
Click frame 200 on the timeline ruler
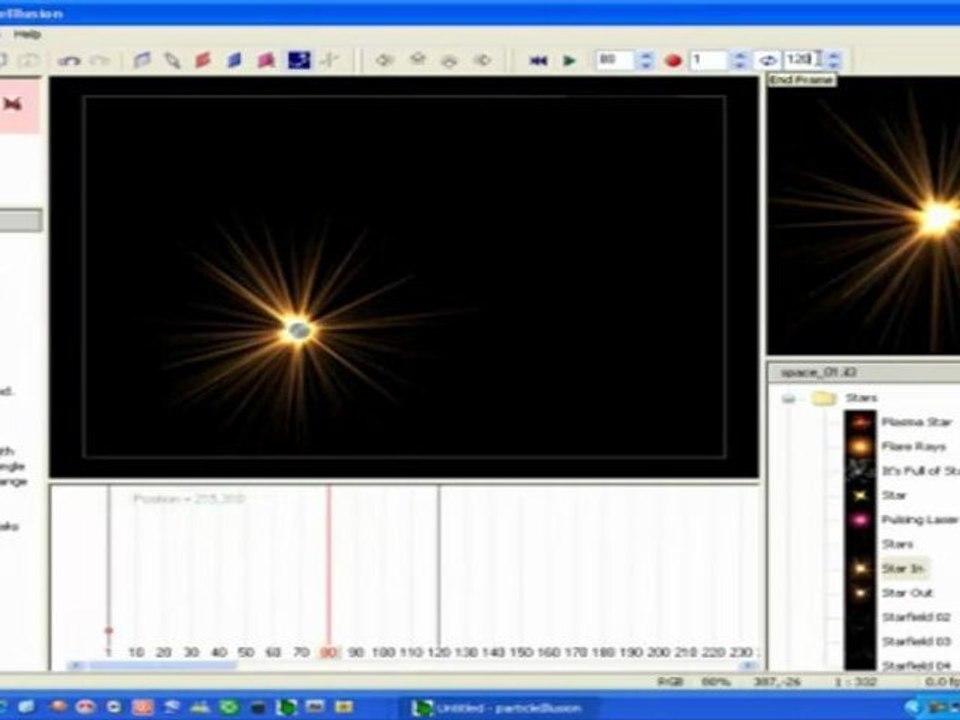658,653
